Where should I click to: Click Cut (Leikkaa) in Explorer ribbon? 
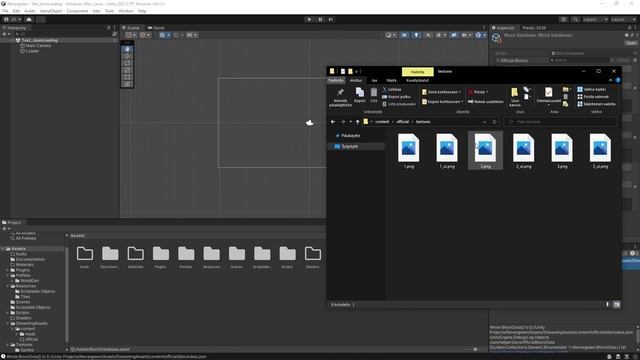(x=392, y=89)
